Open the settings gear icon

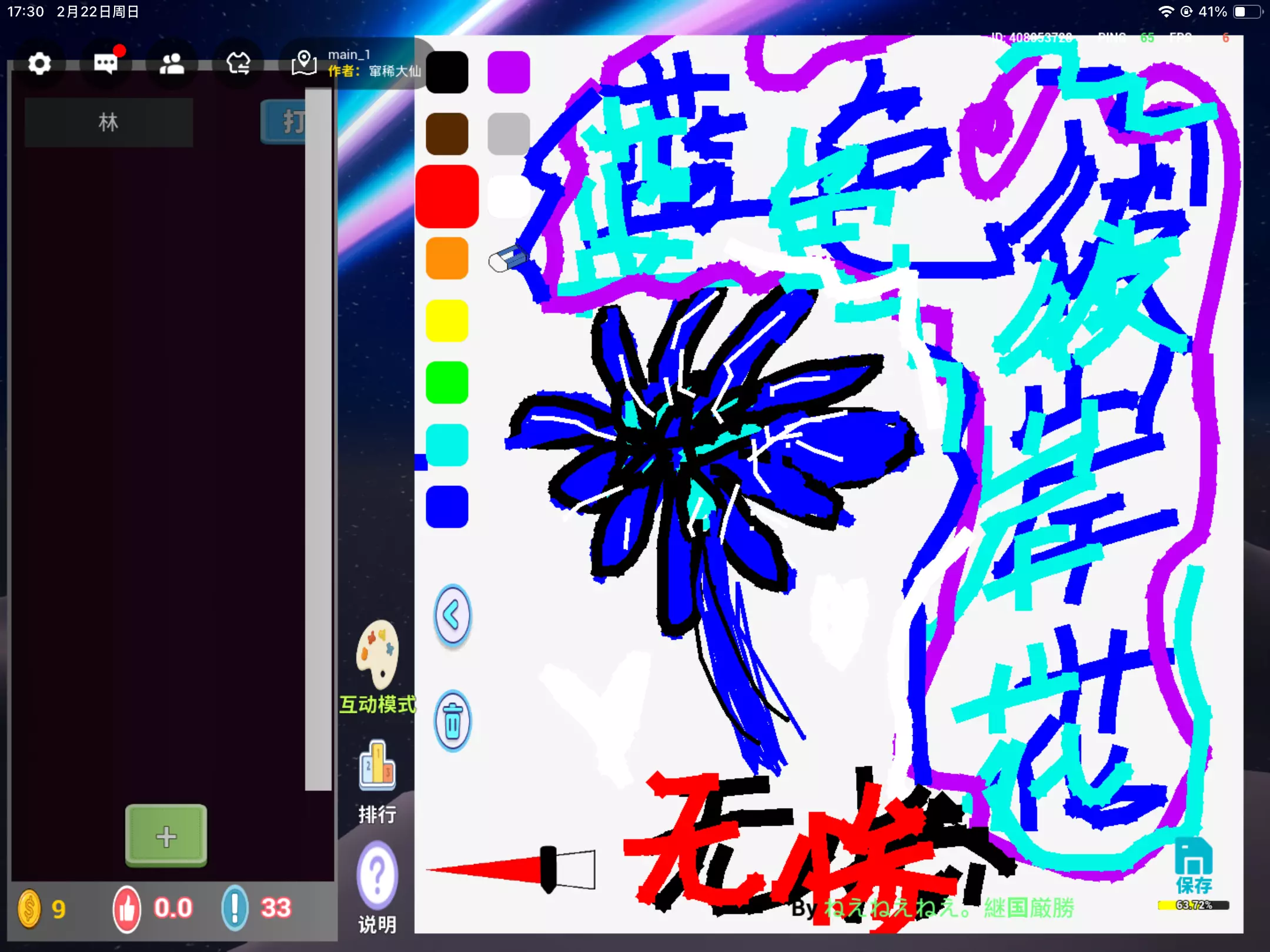point(39,63)
